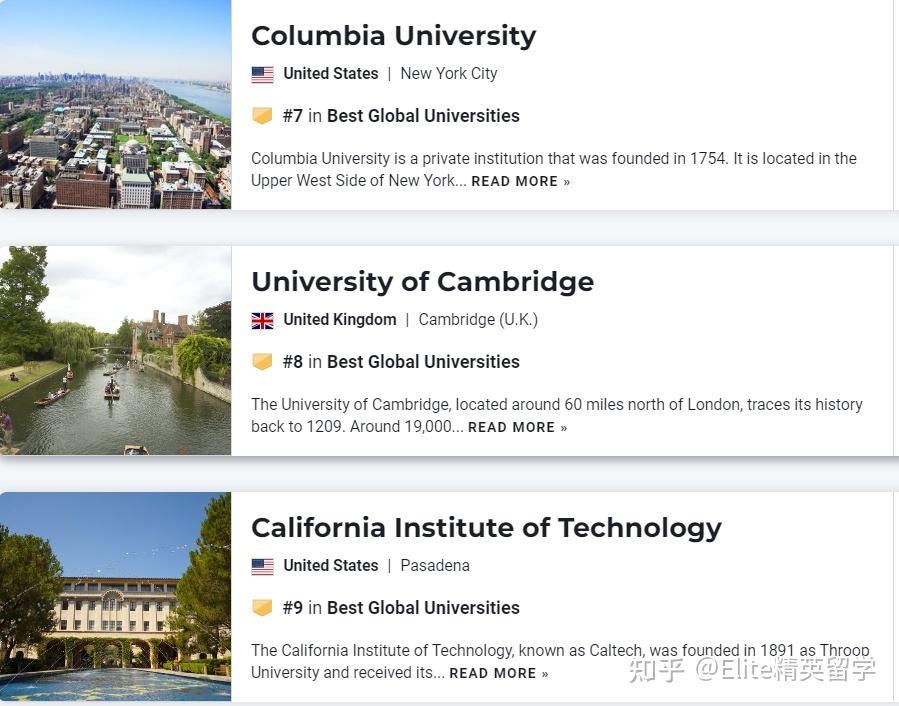Click READ MORE under Columbia University description
The height and width of the screenshot is (706, 899).
coord(514,181)
